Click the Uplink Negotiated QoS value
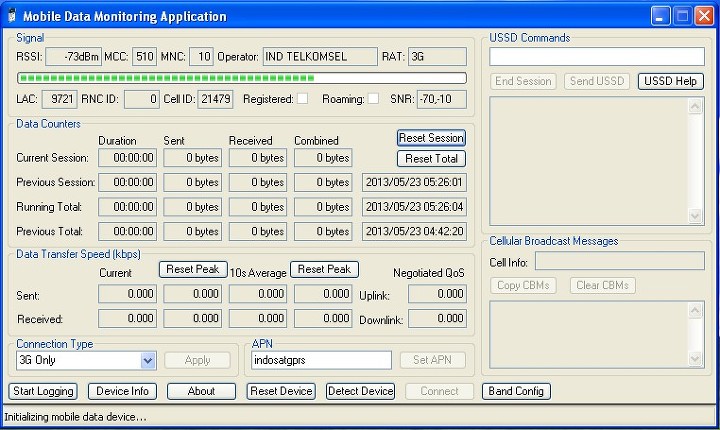This screenshot has width=720, height=430. click(x=437, y=294)
